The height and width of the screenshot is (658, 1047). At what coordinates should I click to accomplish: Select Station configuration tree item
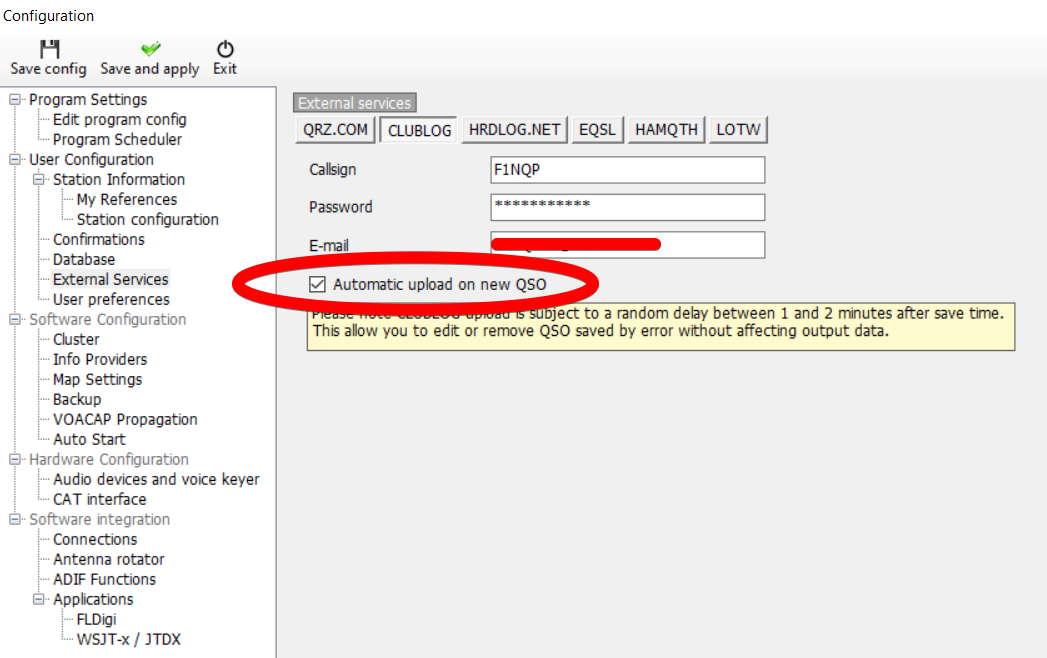[x=148, y=220]
